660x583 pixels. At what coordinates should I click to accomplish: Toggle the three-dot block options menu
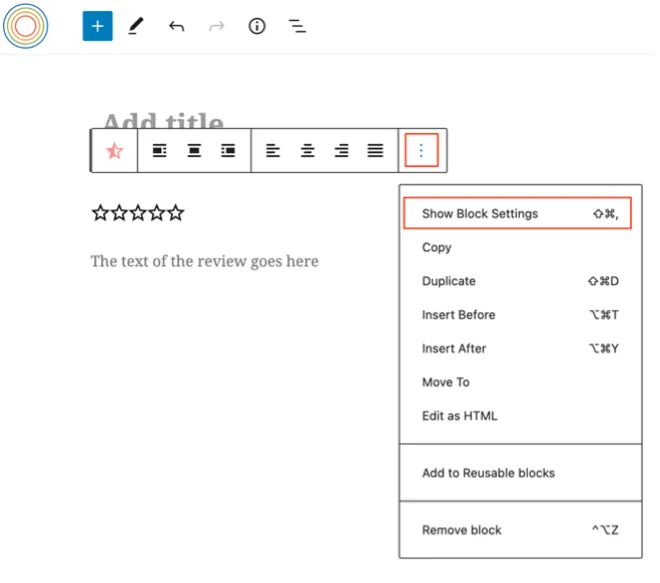coord(421,150)
